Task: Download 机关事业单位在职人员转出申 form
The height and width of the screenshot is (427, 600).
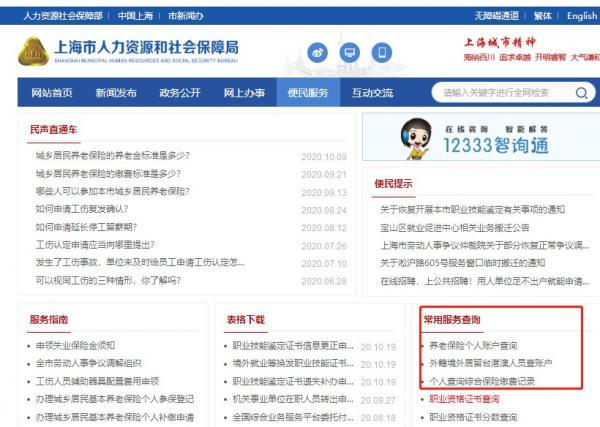Action: coord(293,399)
